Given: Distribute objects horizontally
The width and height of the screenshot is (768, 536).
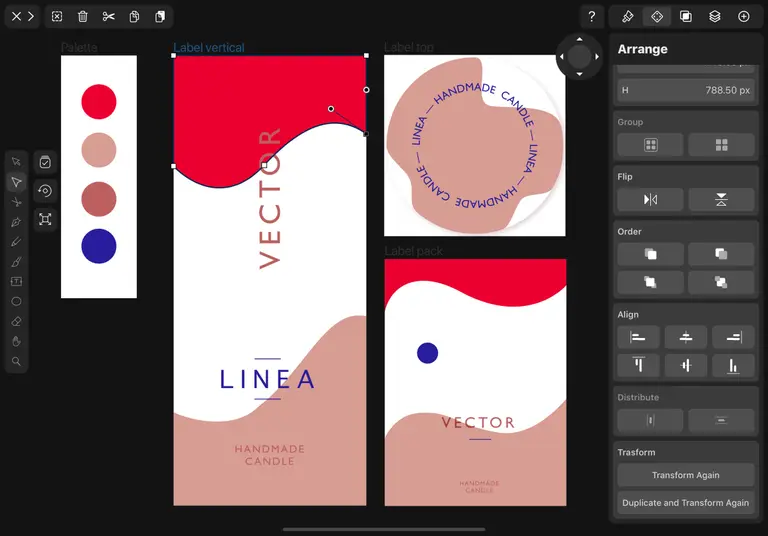Looking at the screenshot, I should (x=650, y=420).
